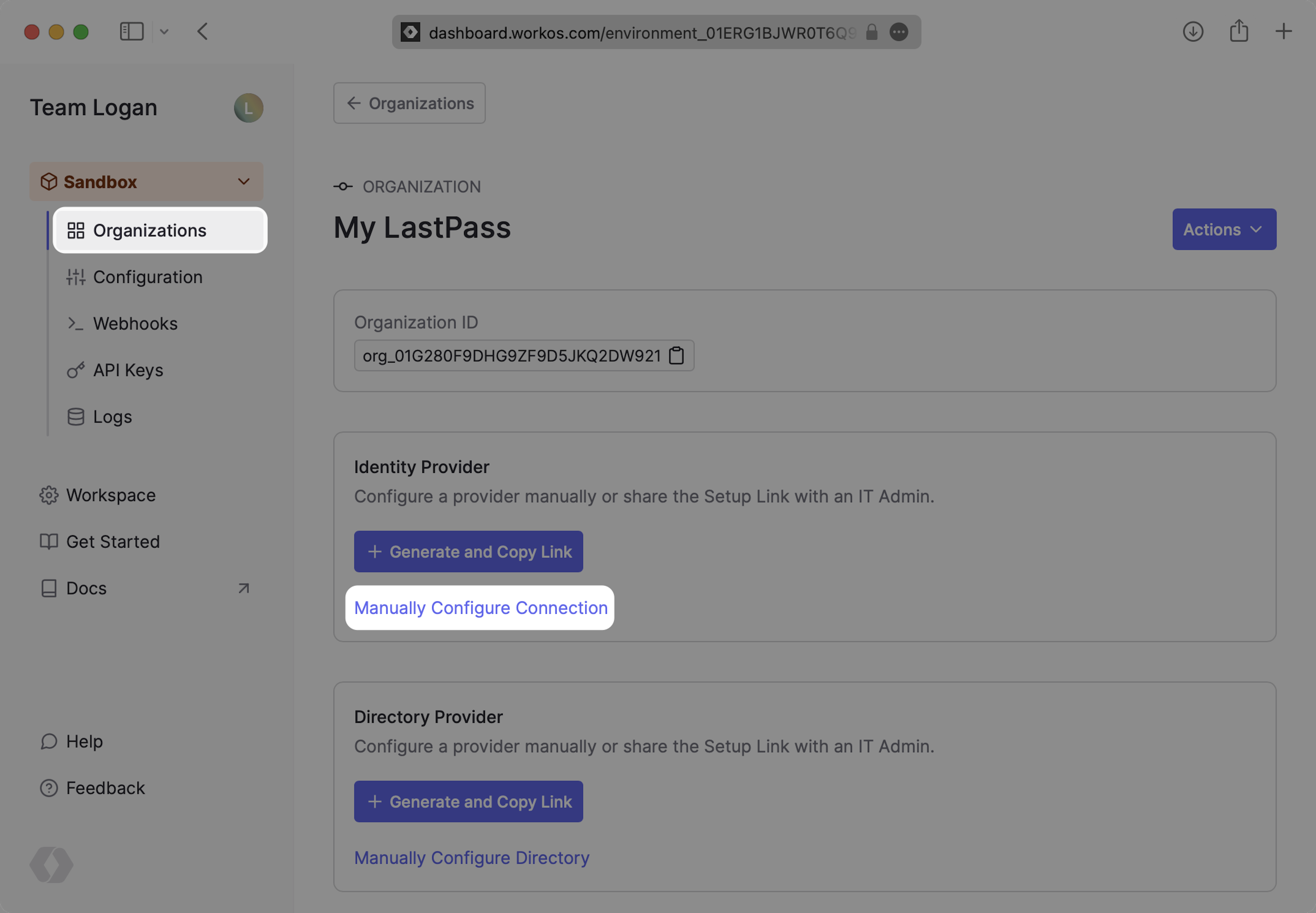Select Organizations in the sidebar

pyautogui.click(x=150, y=231)
